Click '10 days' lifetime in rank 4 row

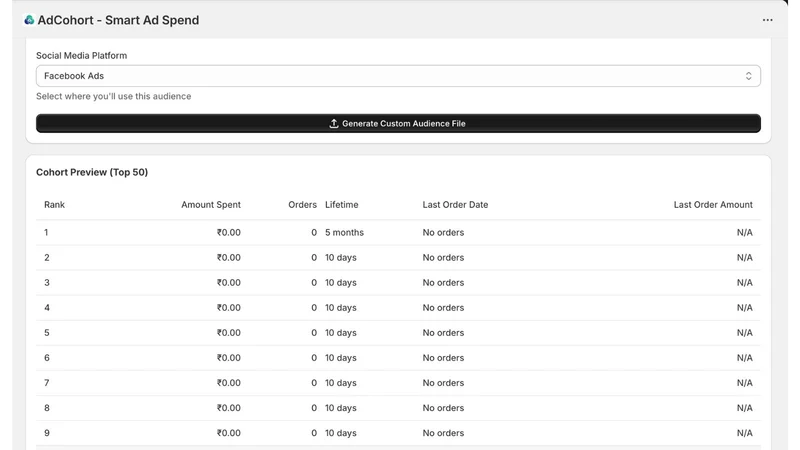(341, 308)
